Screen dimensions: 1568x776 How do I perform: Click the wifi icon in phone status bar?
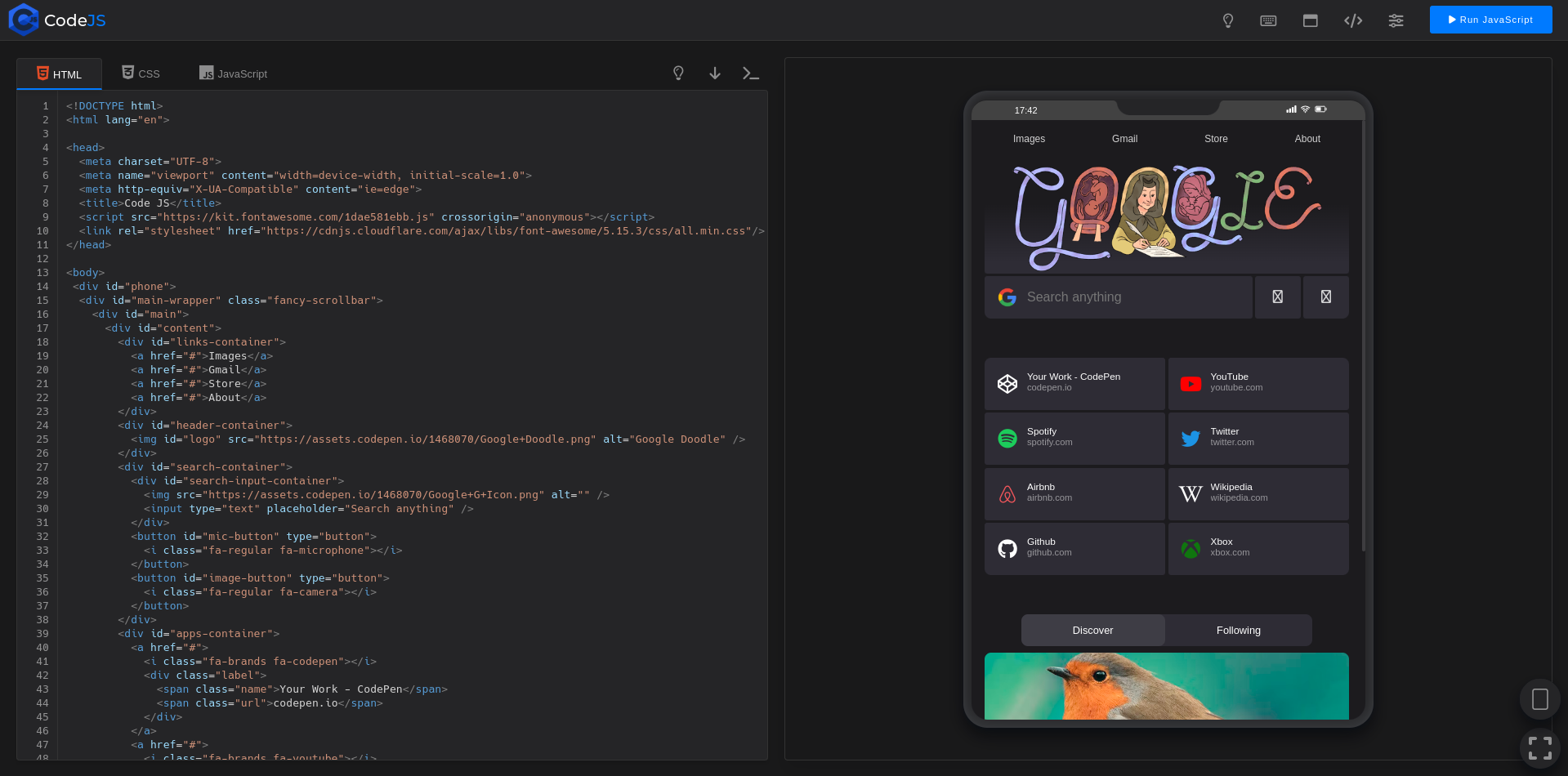(1306, 109)
